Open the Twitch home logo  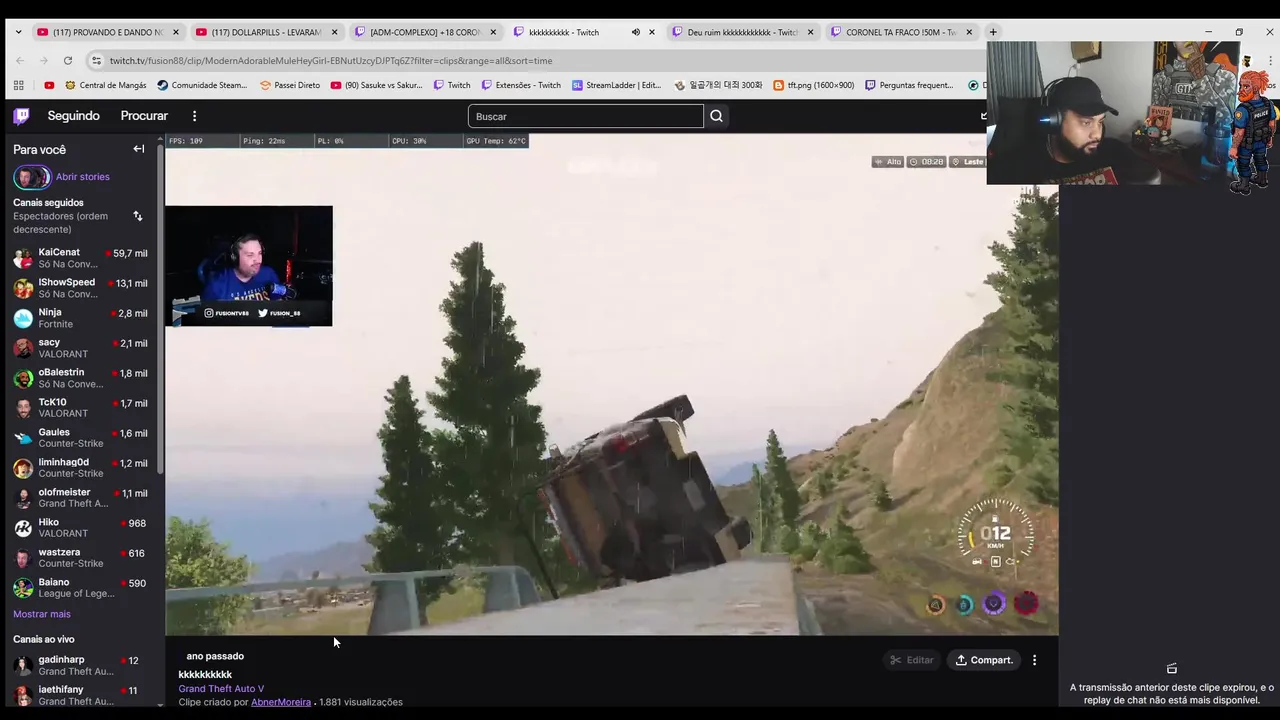(21, 116)
